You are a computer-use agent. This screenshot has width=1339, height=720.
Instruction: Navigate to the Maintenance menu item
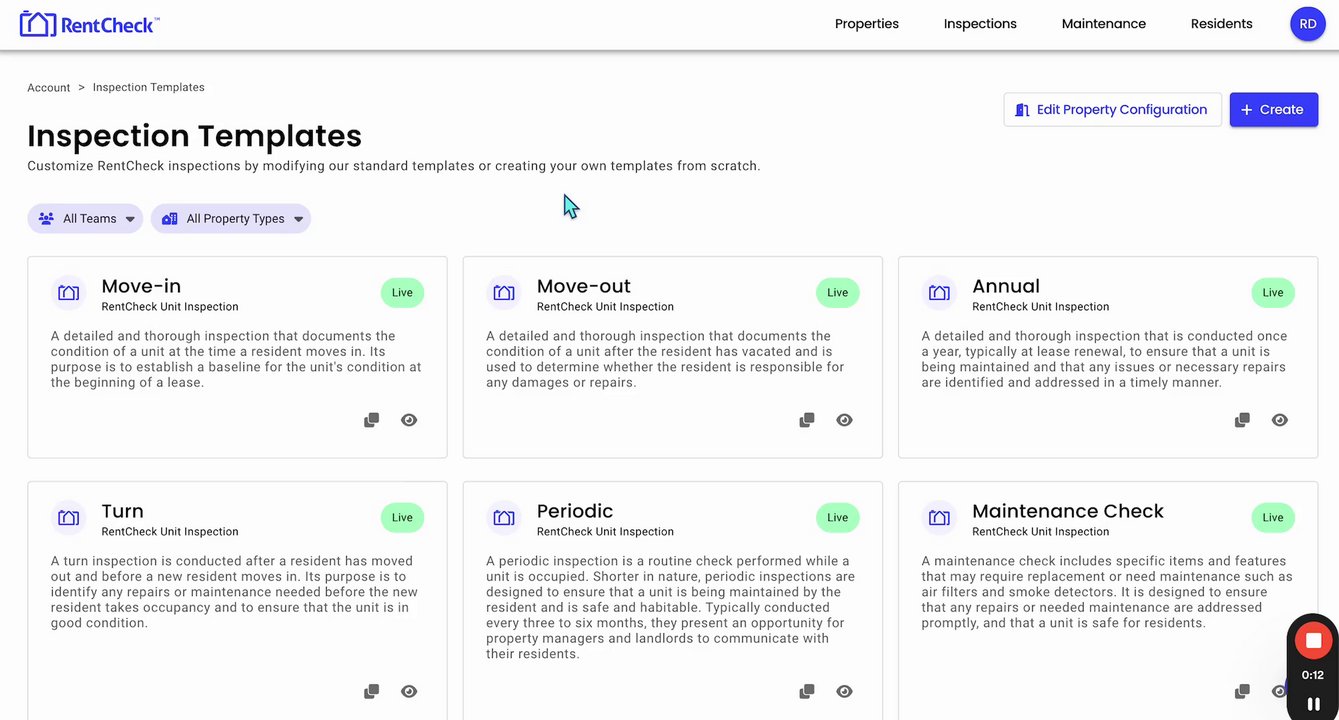pos(1104,24)
